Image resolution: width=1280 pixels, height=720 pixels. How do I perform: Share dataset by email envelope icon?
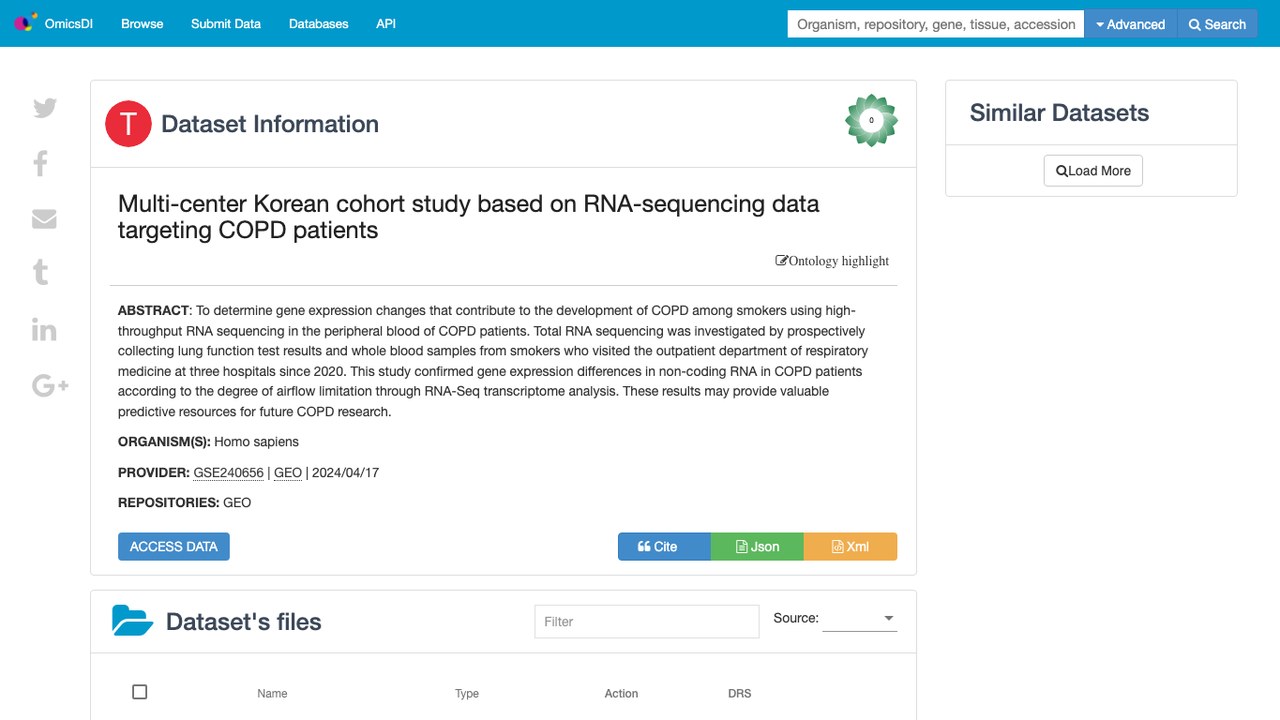pyautogui.click(x=44, y=219)
